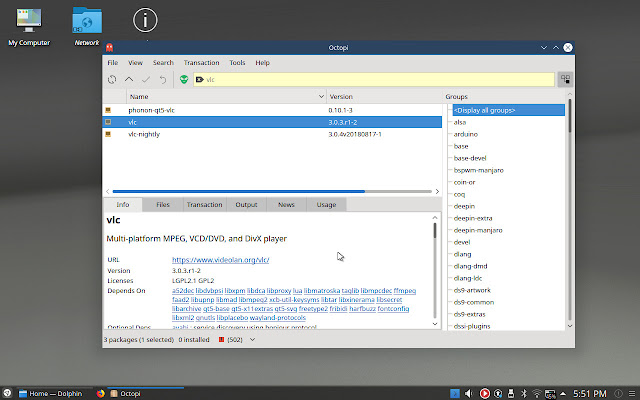The image size is (640, 400).
Task: Click info panel scroll down arrow
Action: [x=435, y=324]
